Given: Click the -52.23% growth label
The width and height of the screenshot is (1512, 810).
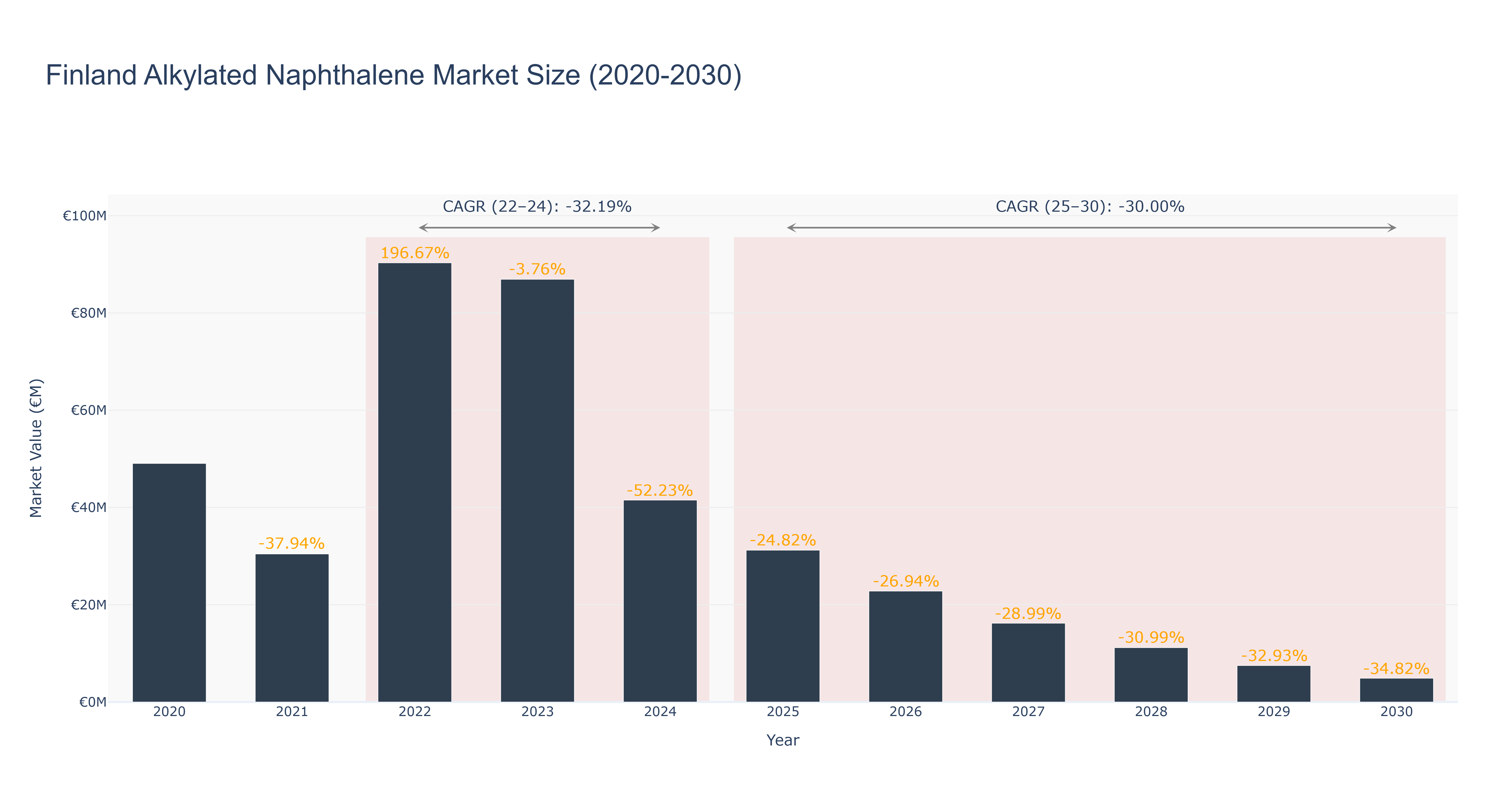Looking at the screenshot, I should point(660,491).
